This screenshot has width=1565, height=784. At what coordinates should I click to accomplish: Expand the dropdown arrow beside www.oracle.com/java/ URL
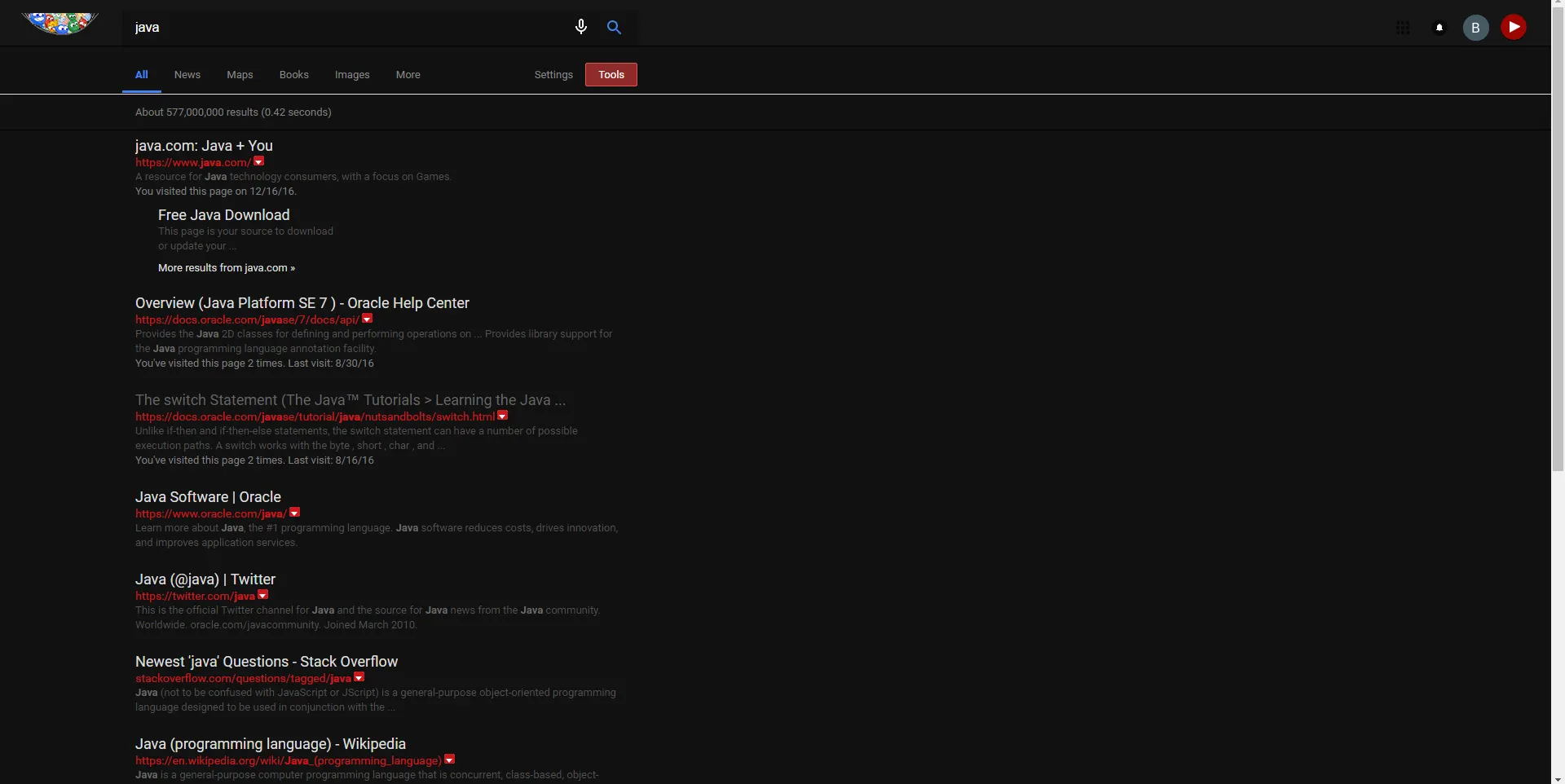point(295,513)
